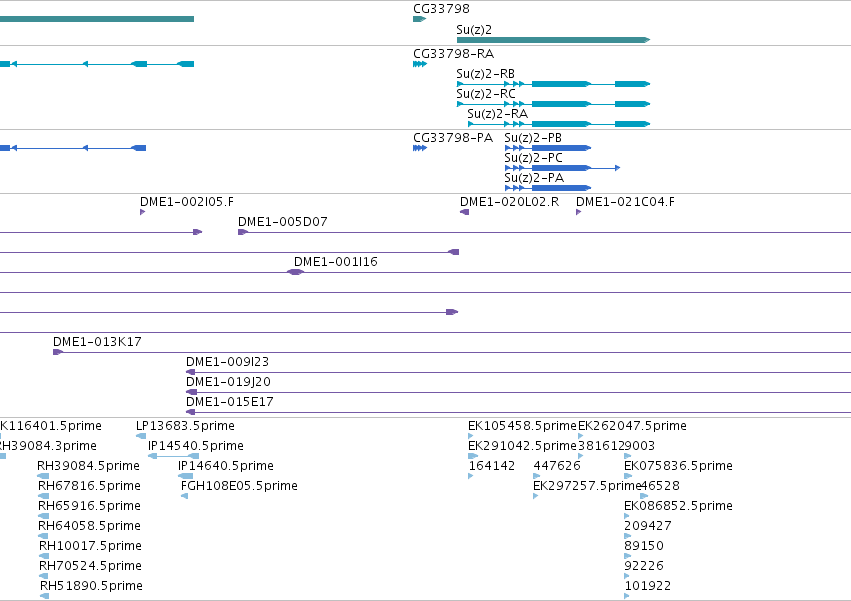Select clone label DME1-015E17
The image size is (851, 601).
[230, 402]
